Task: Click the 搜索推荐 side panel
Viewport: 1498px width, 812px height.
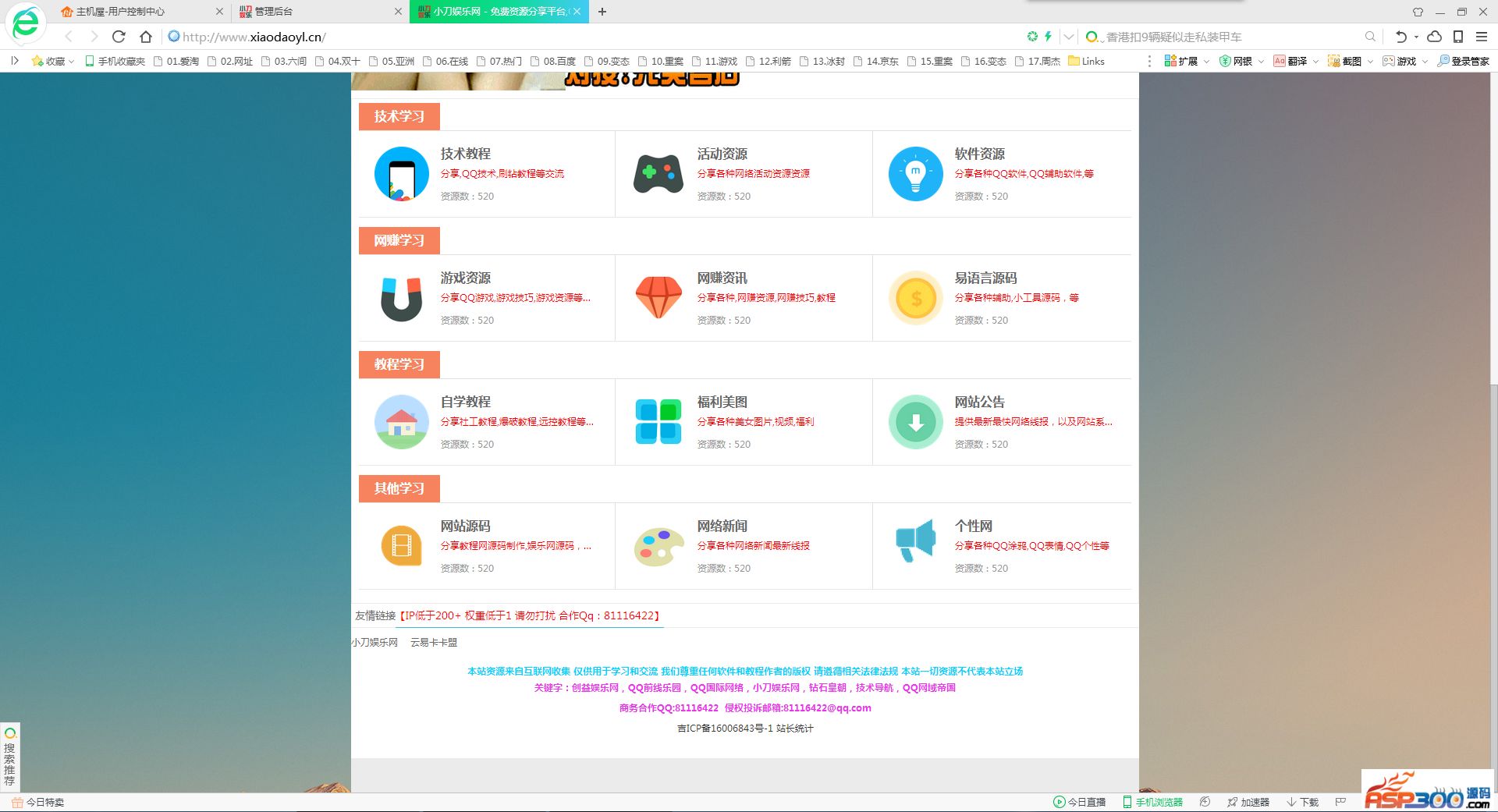Action: click(10, 757)
